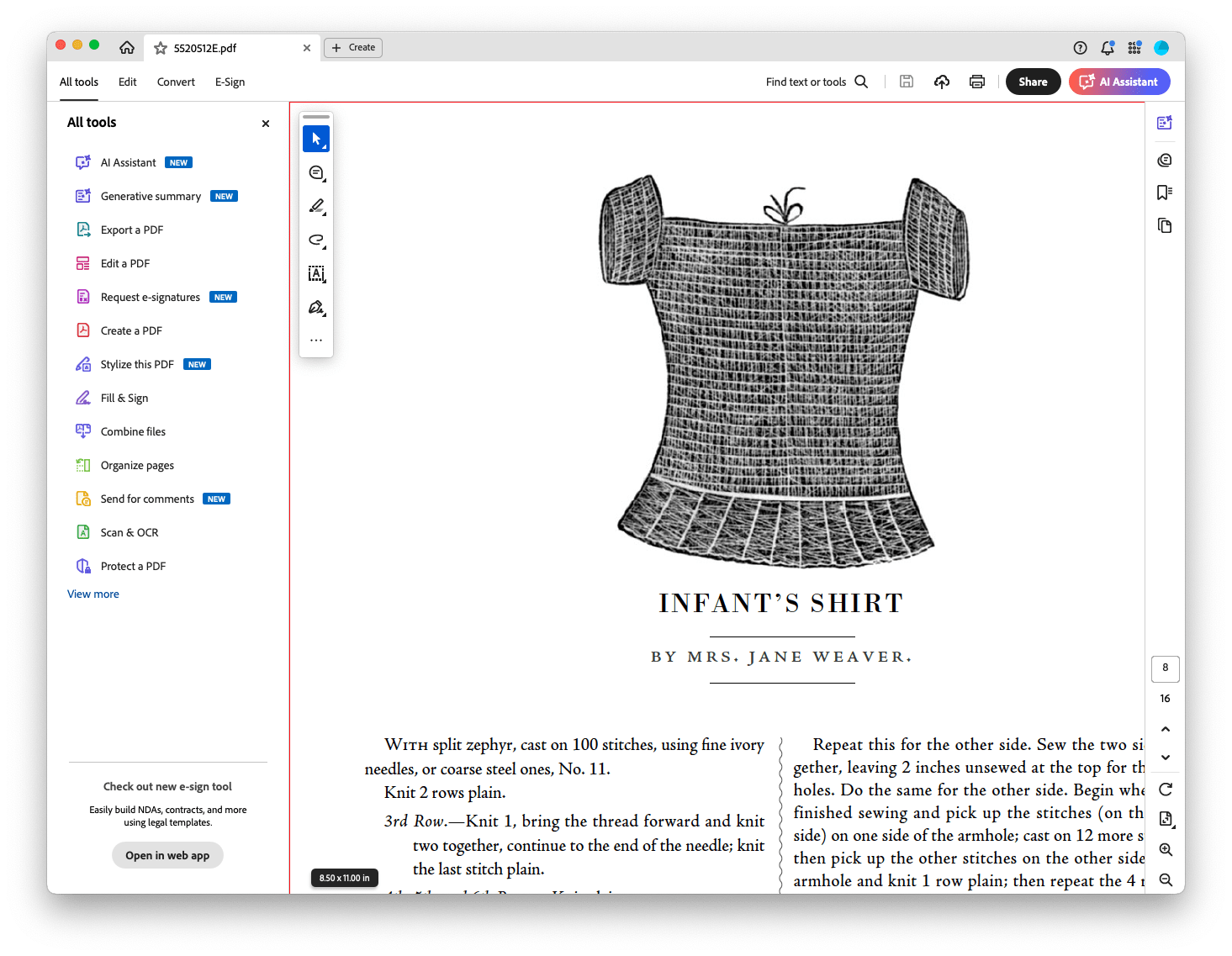Choose the add comment tool
Screen dimensions: 1232x956
[316, 172]
